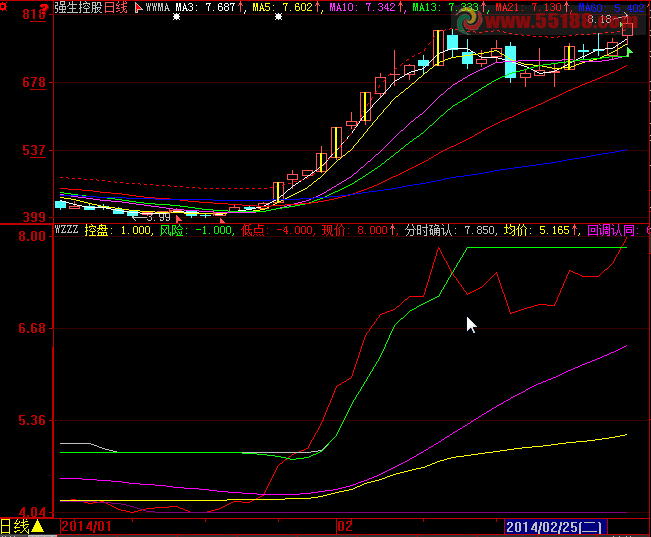Select the MA21: 7.130 value
651x537 pixels.
(x=528, y=8)
